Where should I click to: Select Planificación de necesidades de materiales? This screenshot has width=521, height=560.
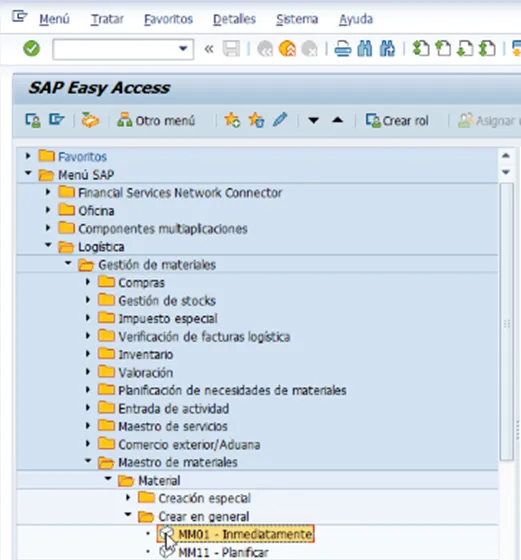tap(232, 390)
